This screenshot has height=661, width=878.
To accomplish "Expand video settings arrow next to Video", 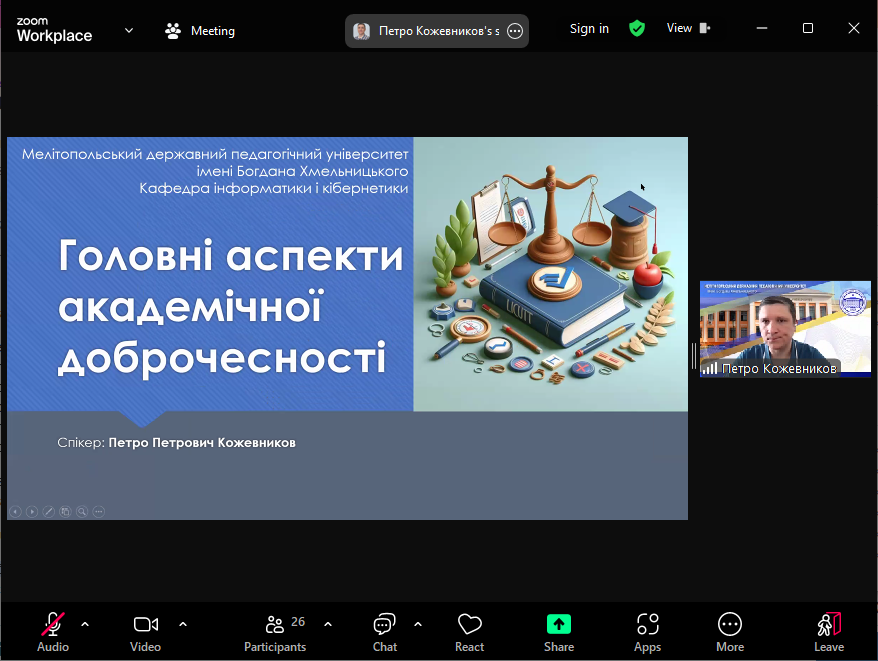I will pyautogui.click(x=183, y=624).
